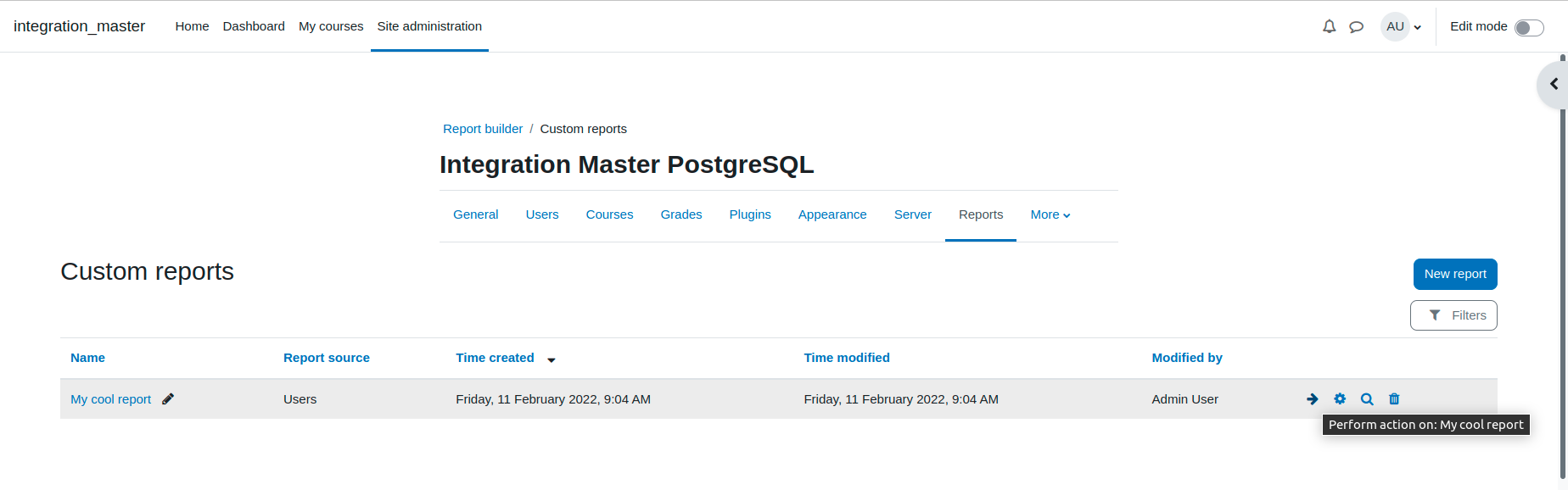Toggle Edit mode switch
Screen dimensions: 1568x490
[x=1529, y=28]
